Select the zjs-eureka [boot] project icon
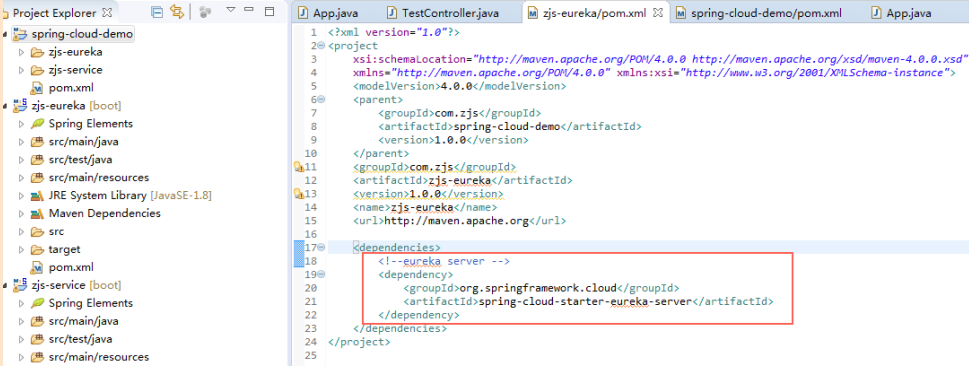The image size is (969, 366). (20, 106)
